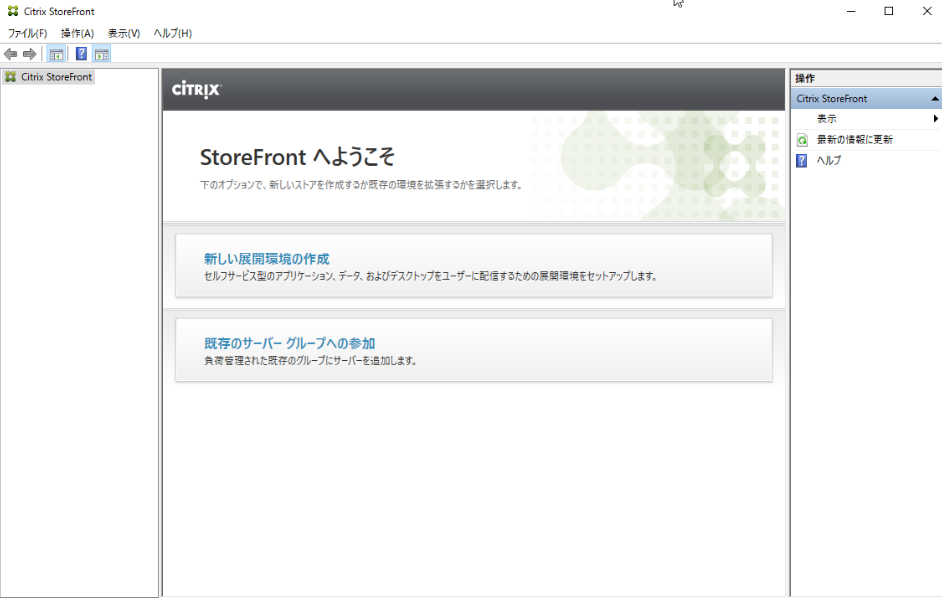Click the StoreFront へようこそ heading
The width and height of the screenshot is (942, 598).
(297, 157)
